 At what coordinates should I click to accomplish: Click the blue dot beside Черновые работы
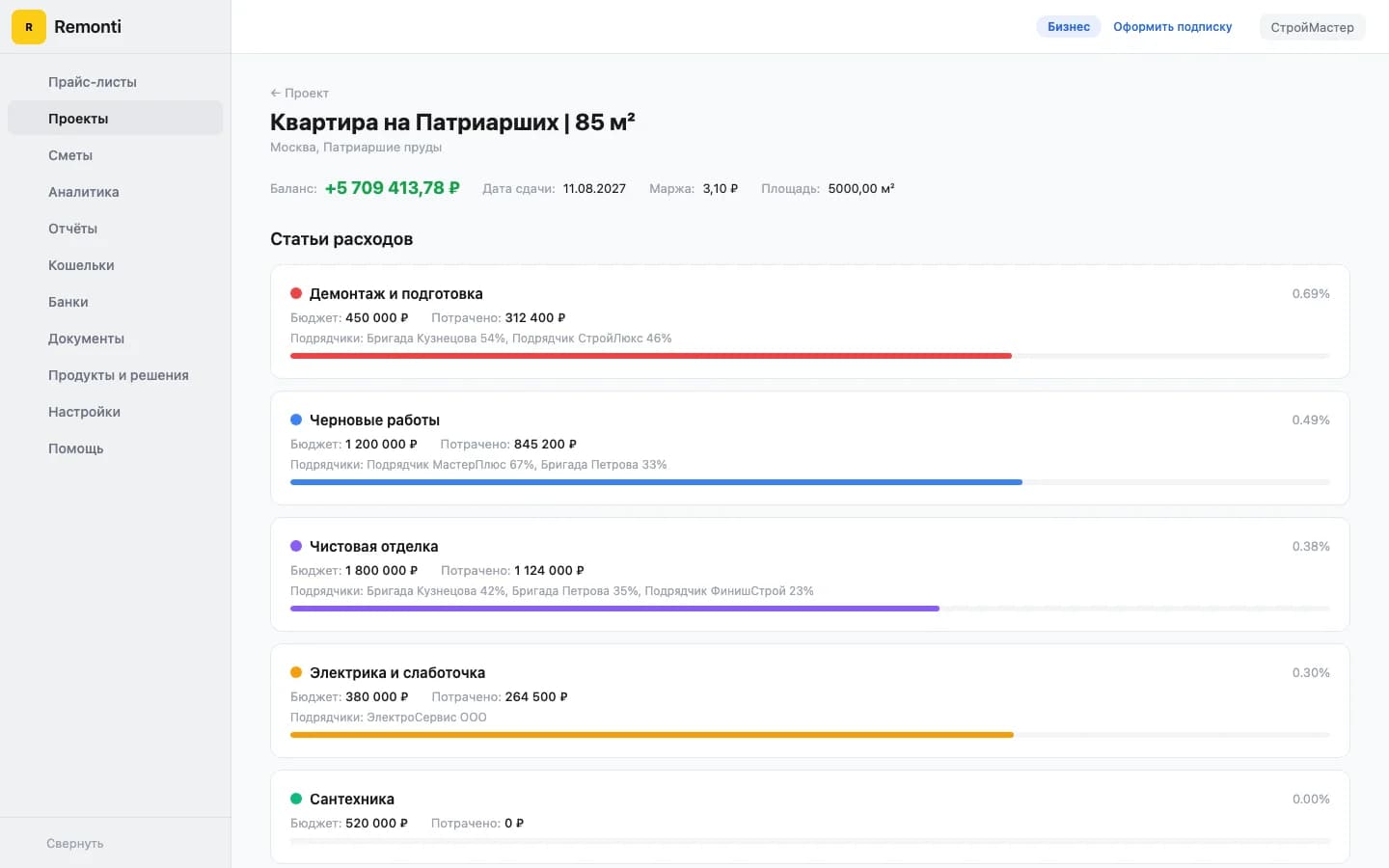(296, 419)
